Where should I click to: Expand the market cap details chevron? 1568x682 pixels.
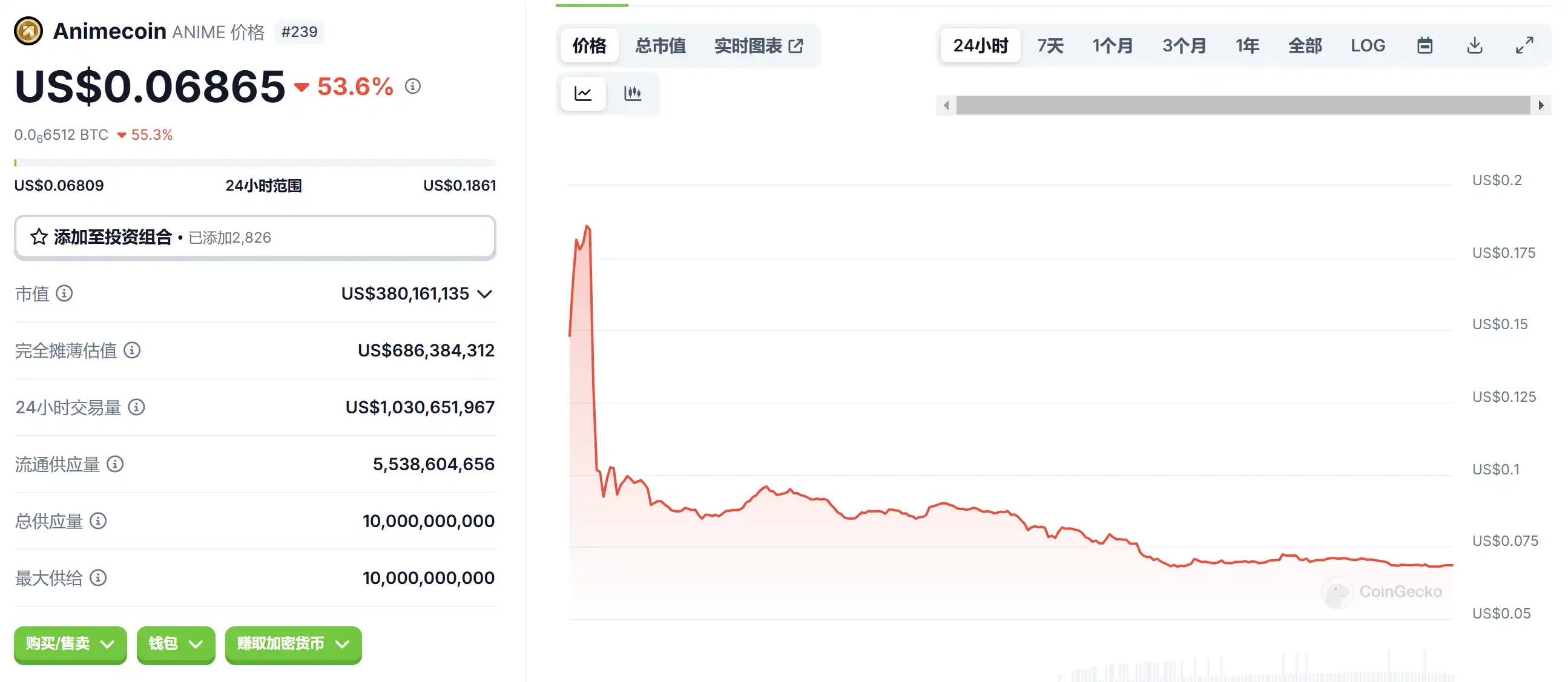click(x=484, y=295)
